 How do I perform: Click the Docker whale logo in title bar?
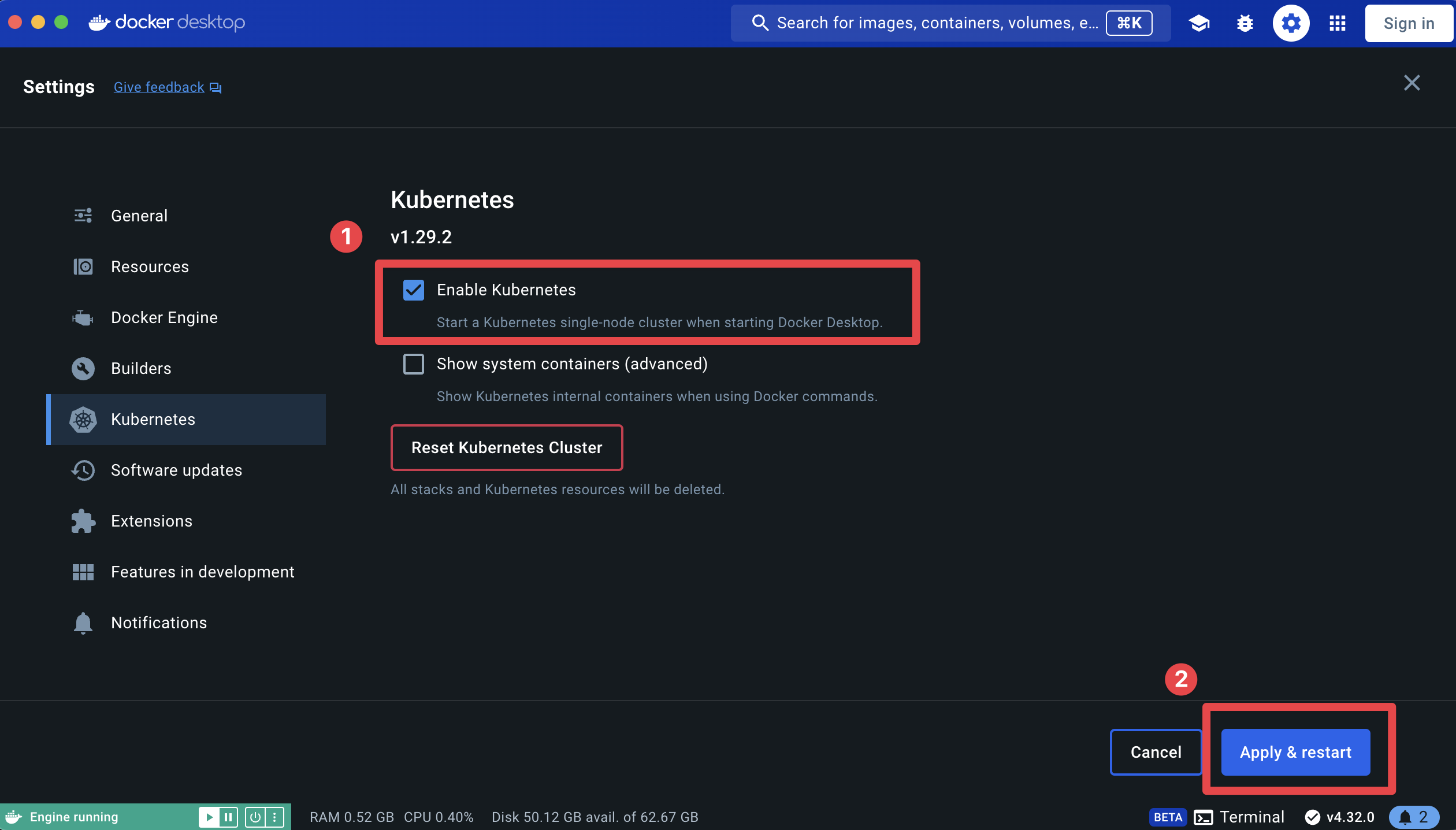point(99,23)
